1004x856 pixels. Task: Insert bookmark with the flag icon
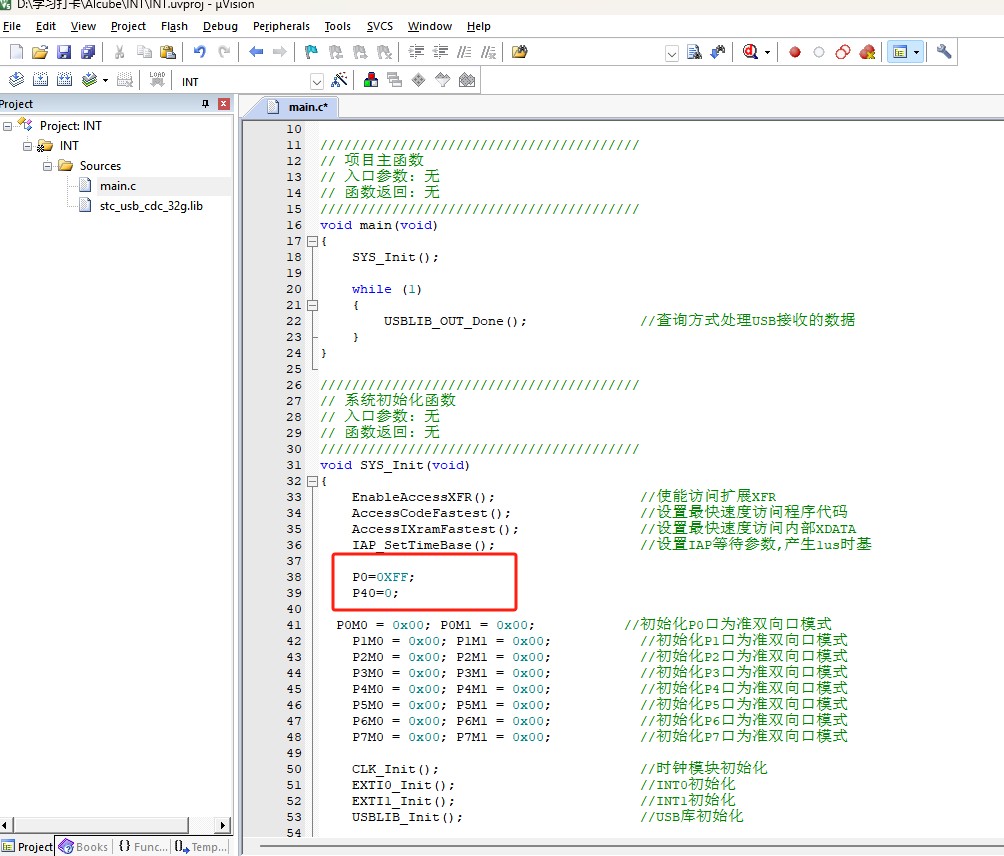(312, 52)
